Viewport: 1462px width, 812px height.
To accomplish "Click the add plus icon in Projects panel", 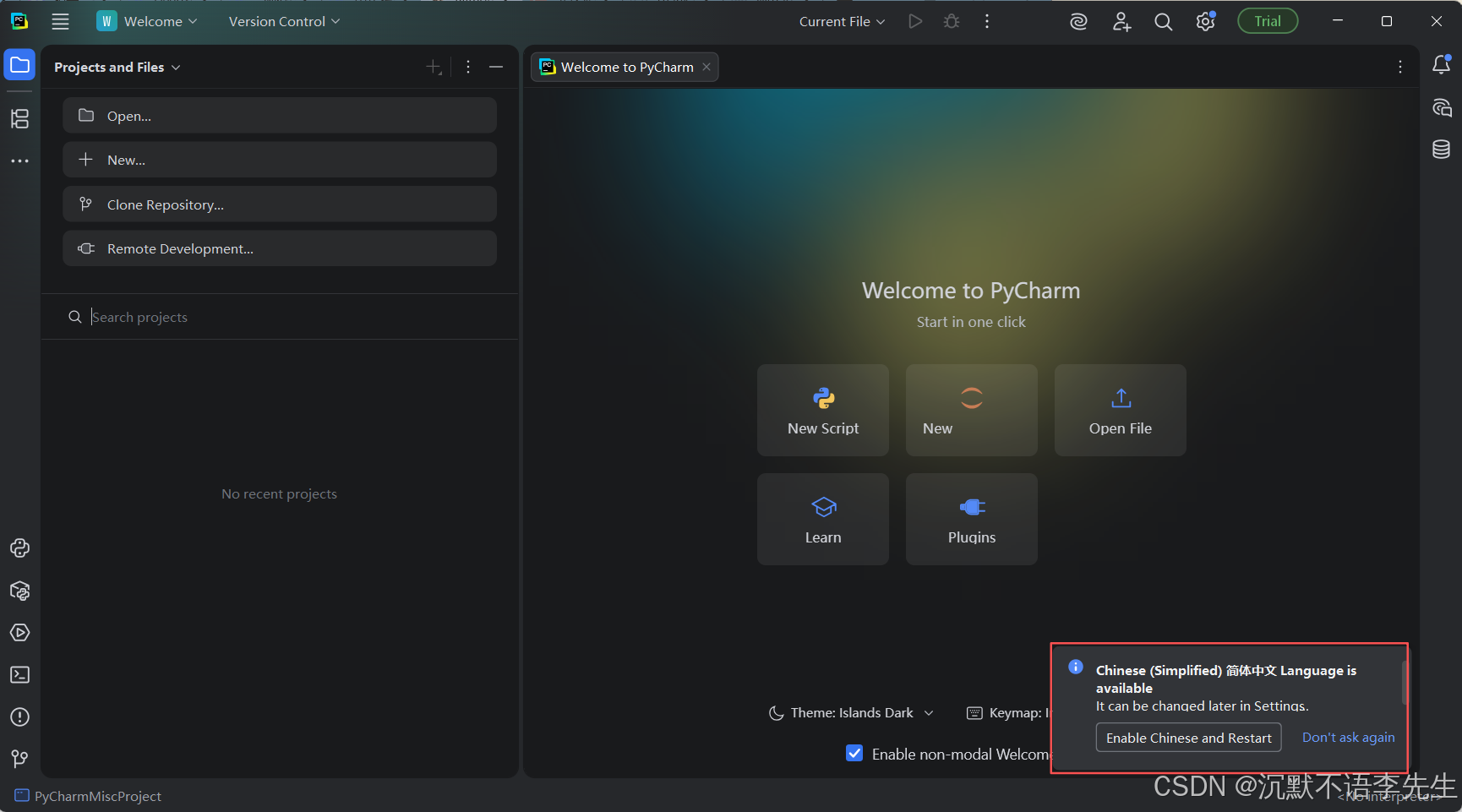I will [x=434, y=67].
